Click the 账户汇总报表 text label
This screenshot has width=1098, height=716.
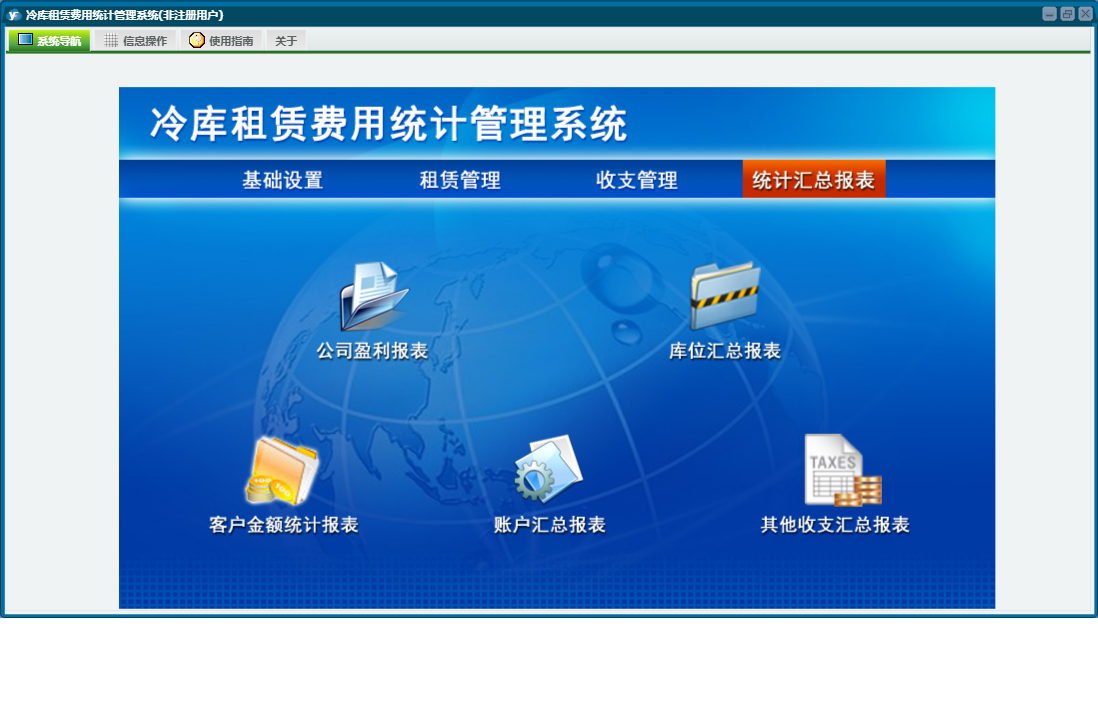550,525
